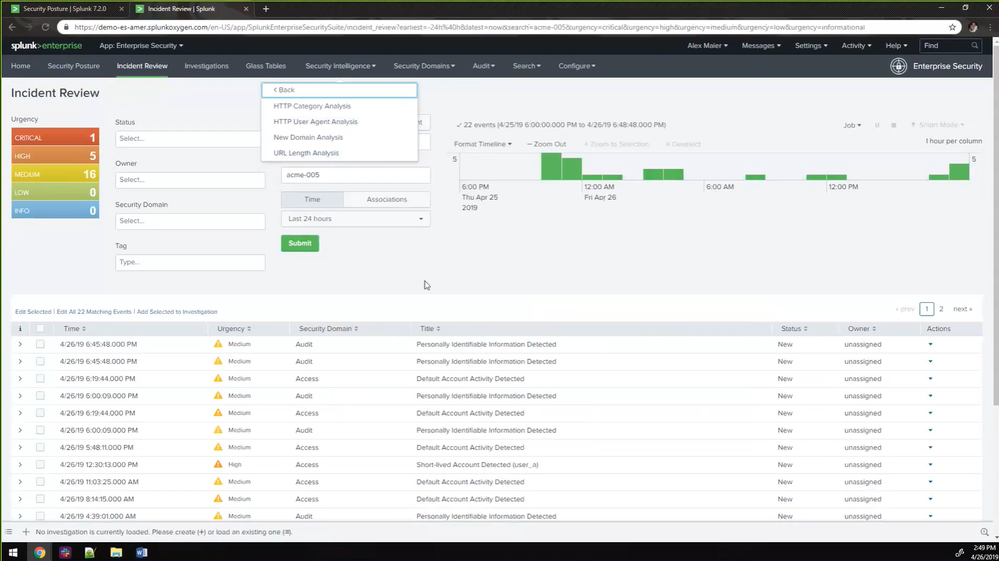Check the 4/26/19 12:30:13 PM event
Screen dimensions: 999x561
pos(40,464)
